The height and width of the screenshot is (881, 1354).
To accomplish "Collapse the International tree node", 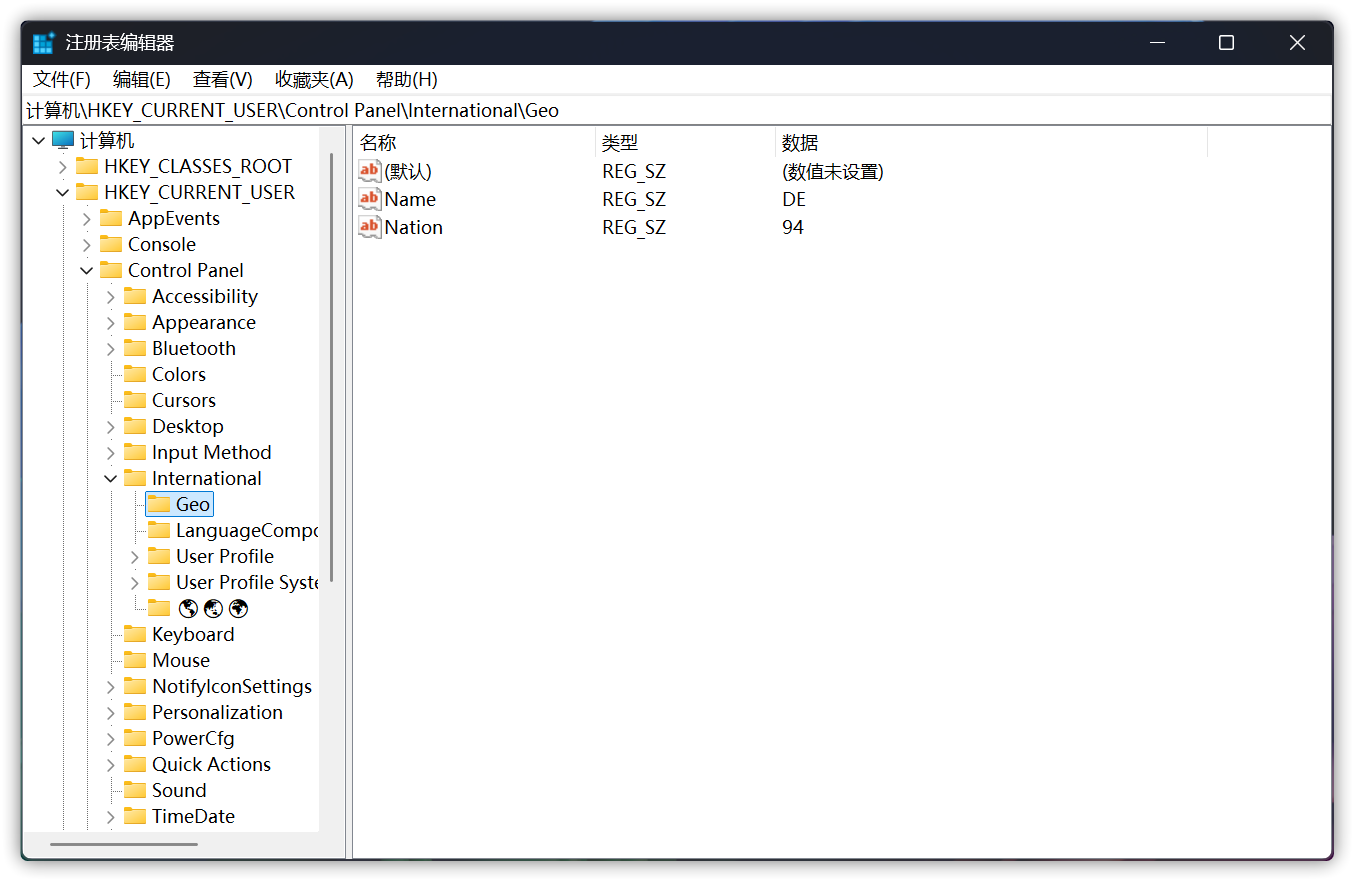I will pyautogui.click(x=111, y=478).
